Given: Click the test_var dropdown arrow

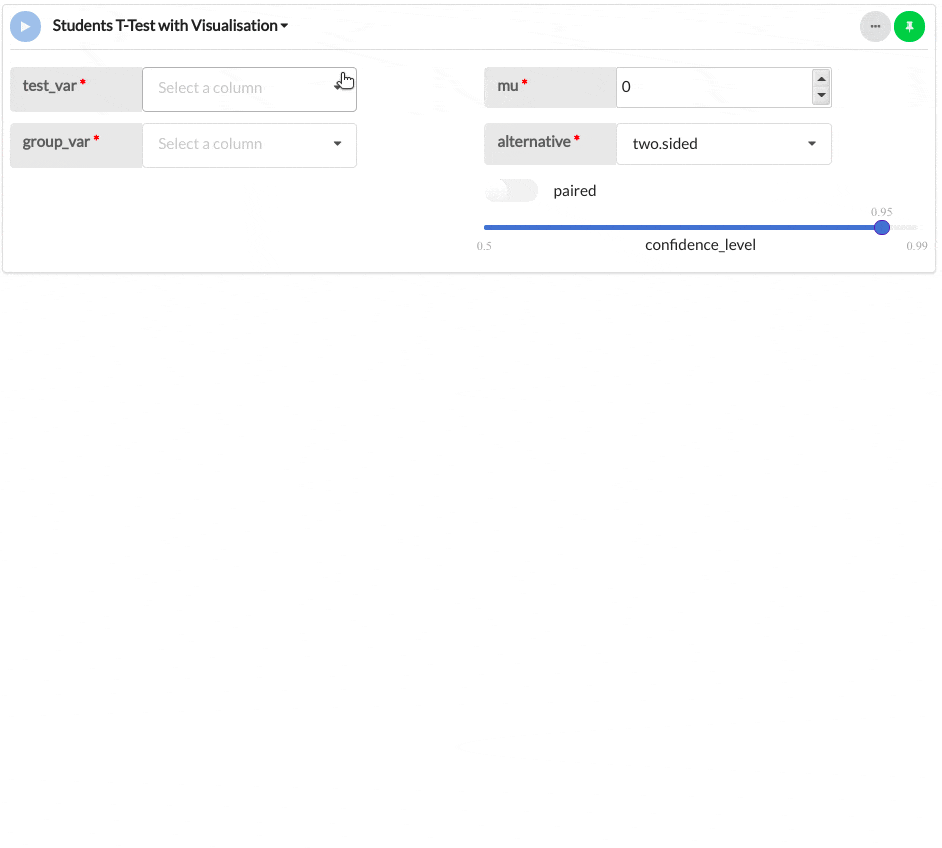Looking at the screenshot, I should (x=338, y=88).
